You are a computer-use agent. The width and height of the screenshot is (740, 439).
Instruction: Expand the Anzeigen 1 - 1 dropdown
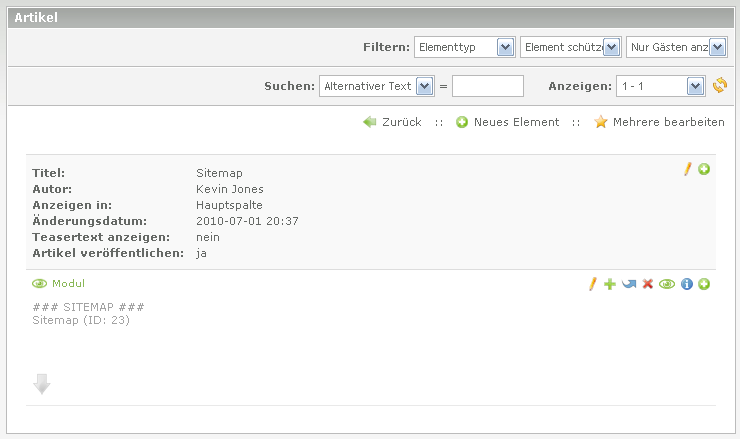click(661, 87)
